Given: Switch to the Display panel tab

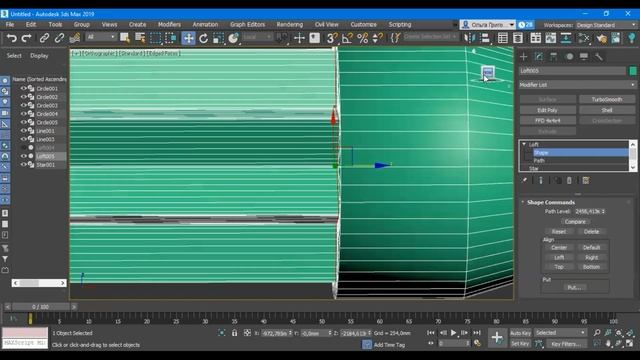Looking at the screenshot, I should 584,57.
